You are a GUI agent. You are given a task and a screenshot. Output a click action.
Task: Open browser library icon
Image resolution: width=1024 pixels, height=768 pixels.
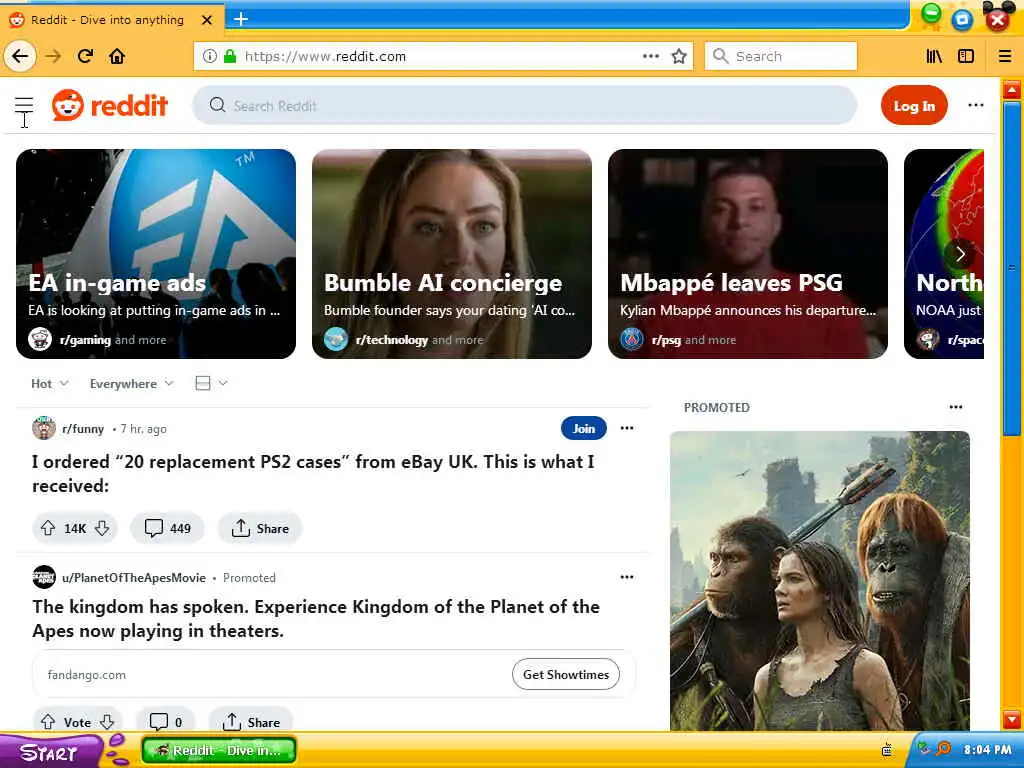pyautogui.click(x=934, y=56)
